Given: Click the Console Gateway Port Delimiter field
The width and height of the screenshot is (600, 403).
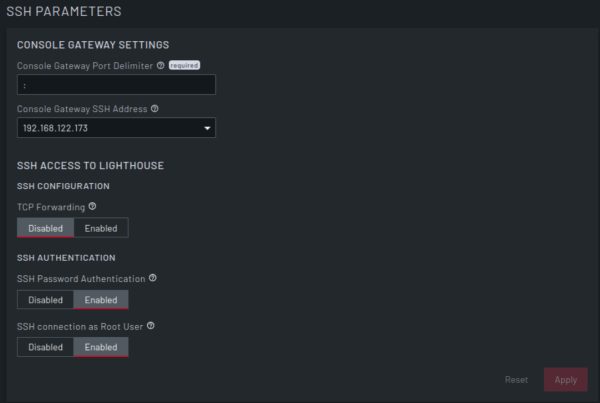Looking at the screenshot, I should (116, 85).
